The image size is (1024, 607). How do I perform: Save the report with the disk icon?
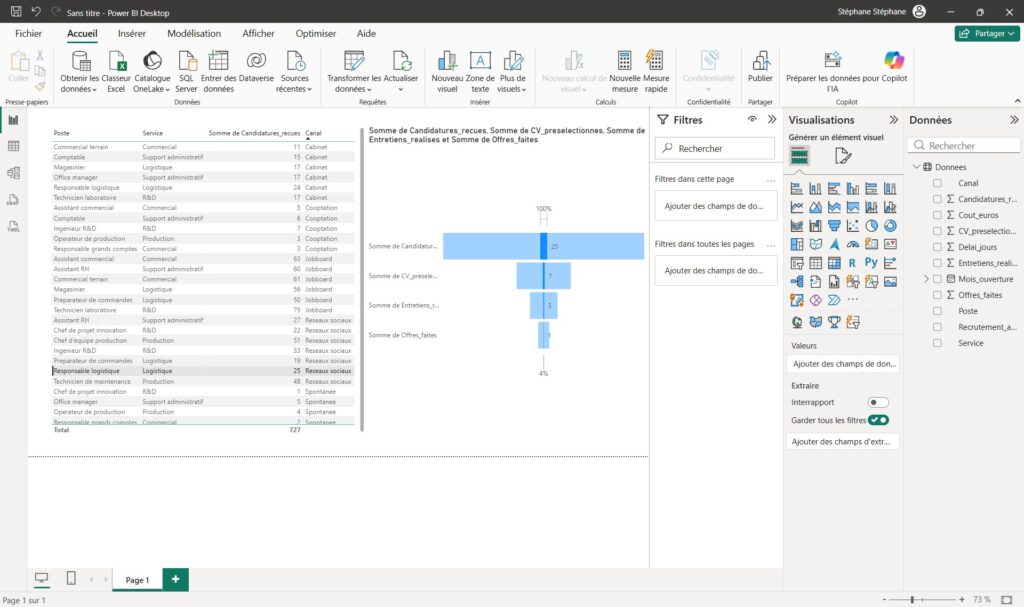click(16, 12)
